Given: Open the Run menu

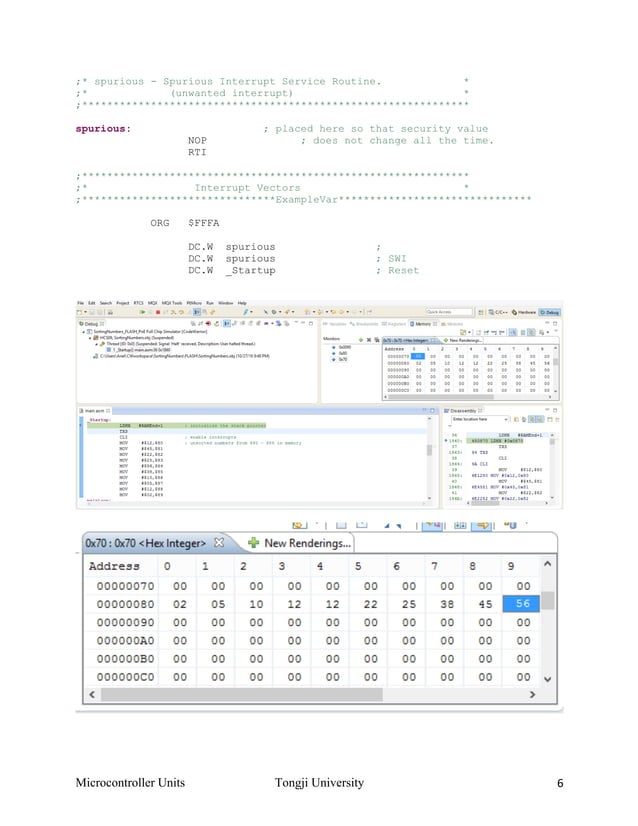Looking at the screenshot, I should point(210,303).
